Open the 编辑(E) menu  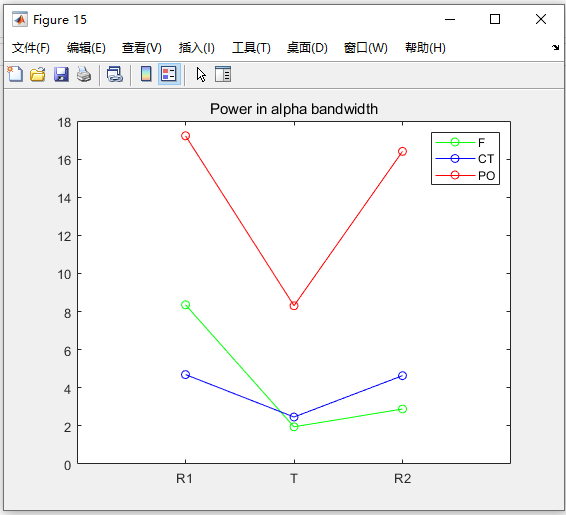click(x=86, y=48)
